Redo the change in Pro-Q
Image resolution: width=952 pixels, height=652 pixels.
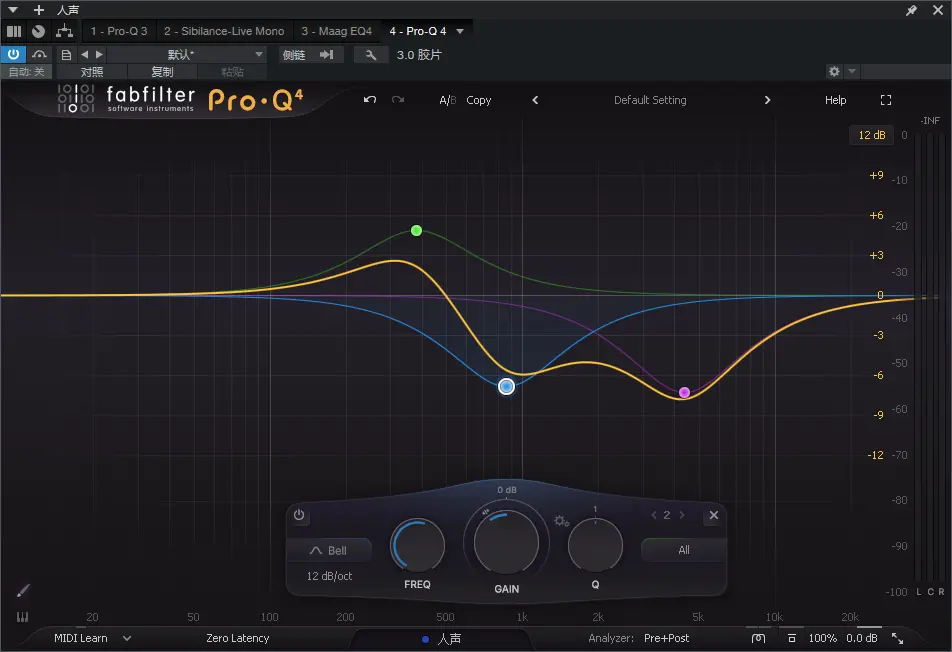(398, 100)
